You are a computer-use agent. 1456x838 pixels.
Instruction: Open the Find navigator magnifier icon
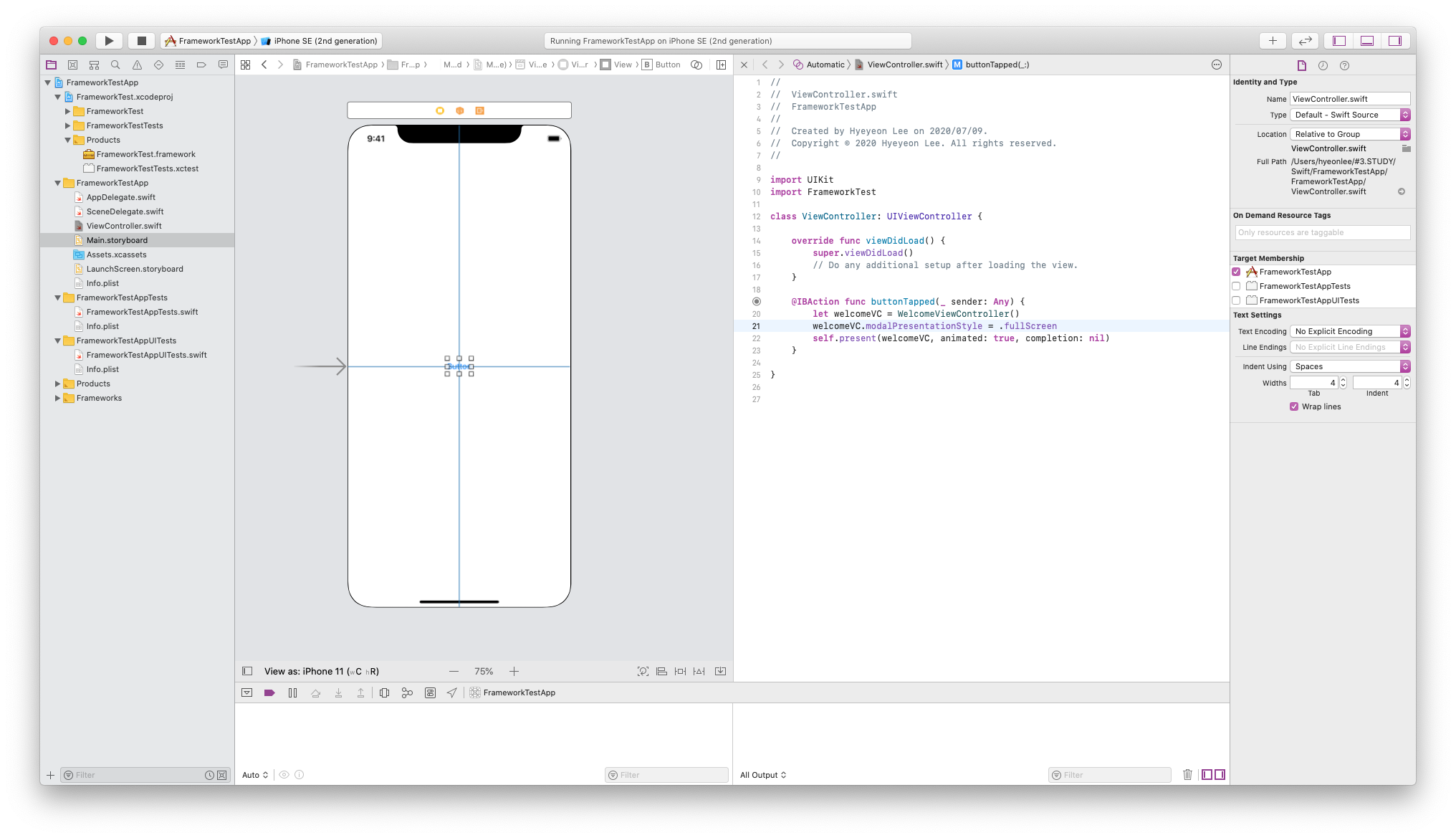pos(115,65)
